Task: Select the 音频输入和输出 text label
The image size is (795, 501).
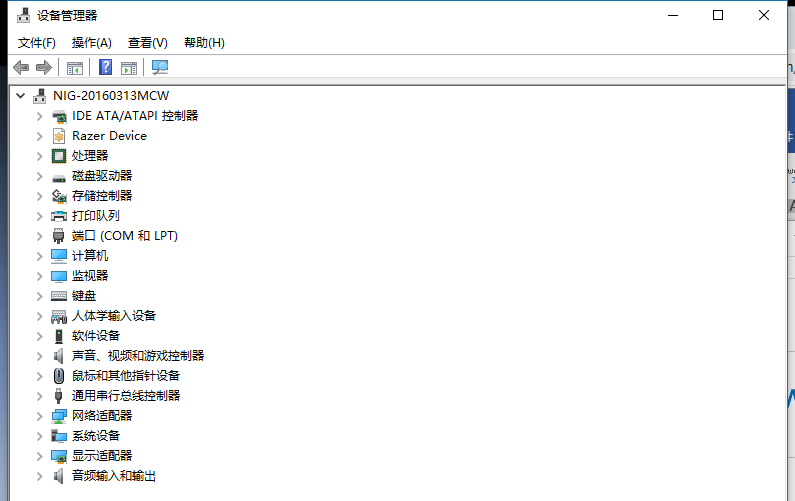Action: pyautogui.click(x=114, y=476)
